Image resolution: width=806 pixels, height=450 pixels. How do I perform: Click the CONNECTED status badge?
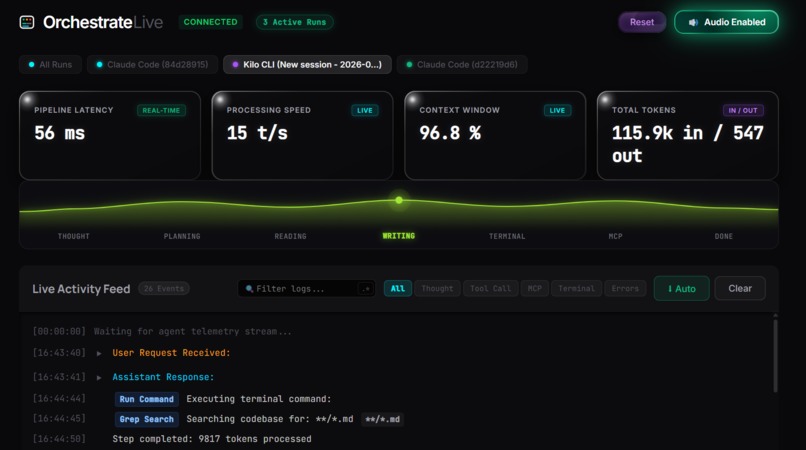click(x=211, y=22)
